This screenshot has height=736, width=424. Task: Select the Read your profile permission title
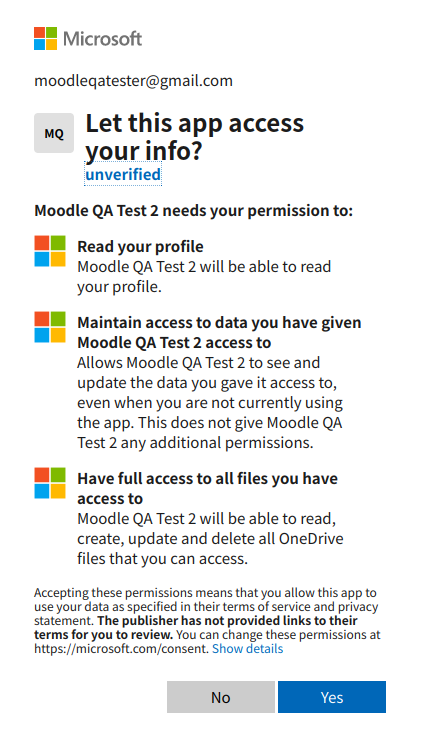[x=140, y=246]
